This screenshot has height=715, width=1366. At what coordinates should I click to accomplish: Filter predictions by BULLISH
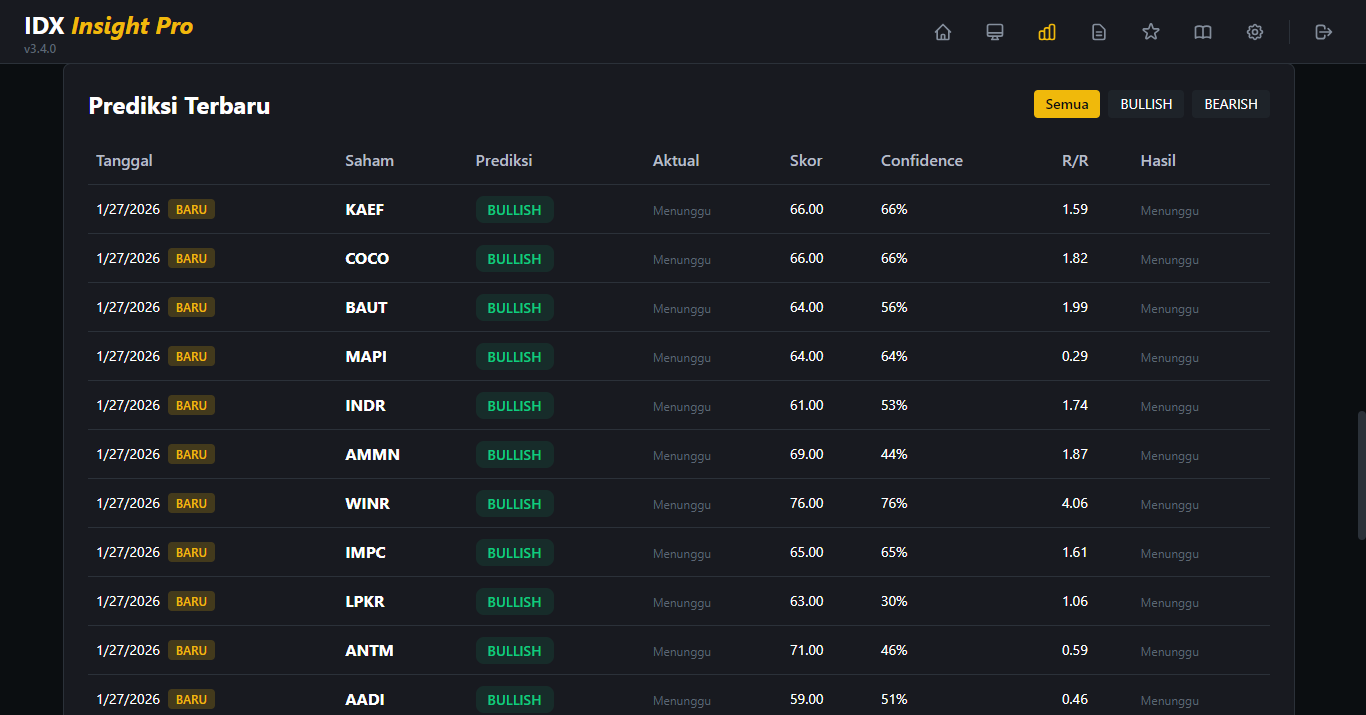[1146, 104]
